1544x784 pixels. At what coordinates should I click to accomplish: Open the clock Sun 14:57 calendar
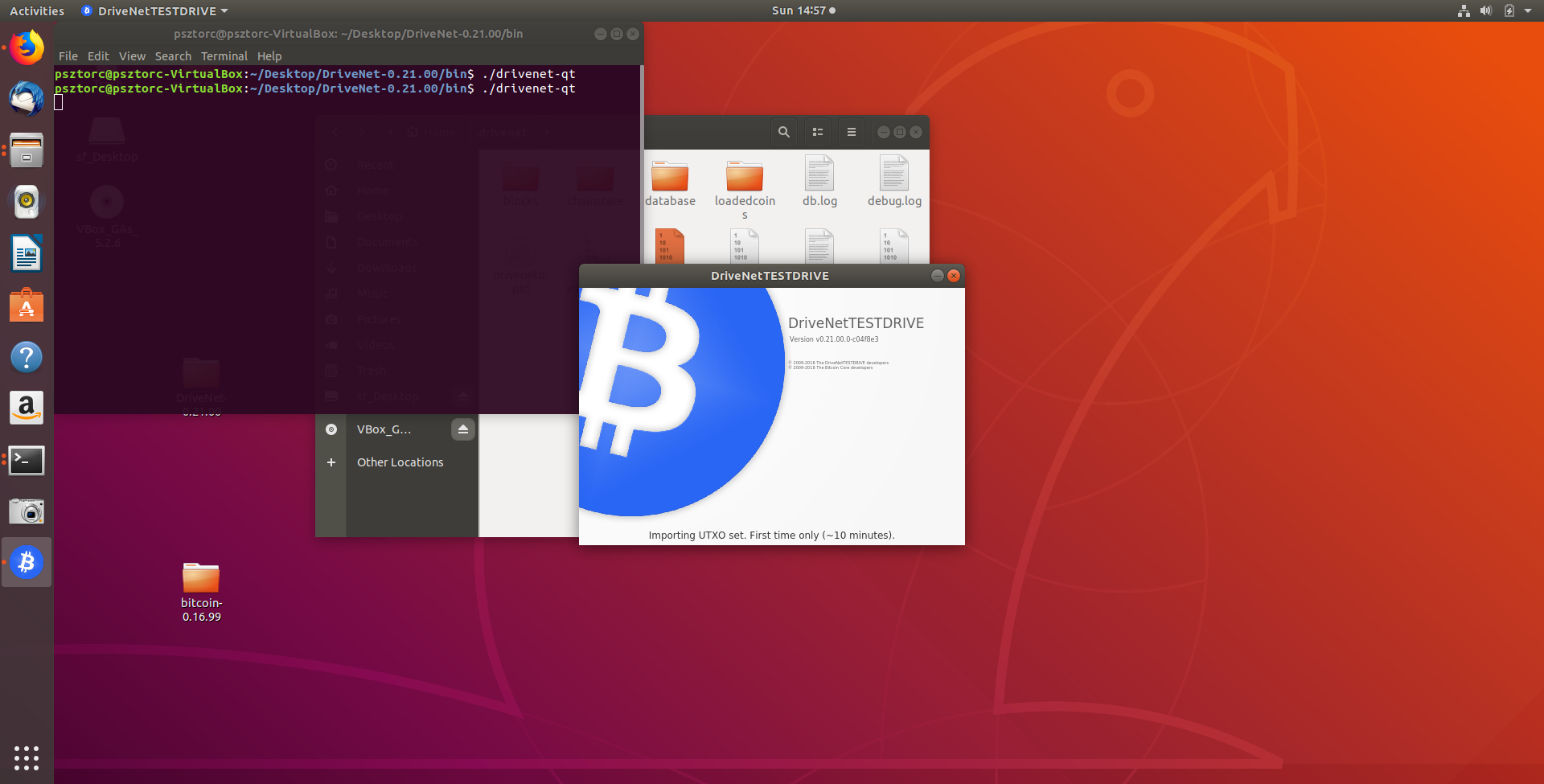tap(803, 10)
